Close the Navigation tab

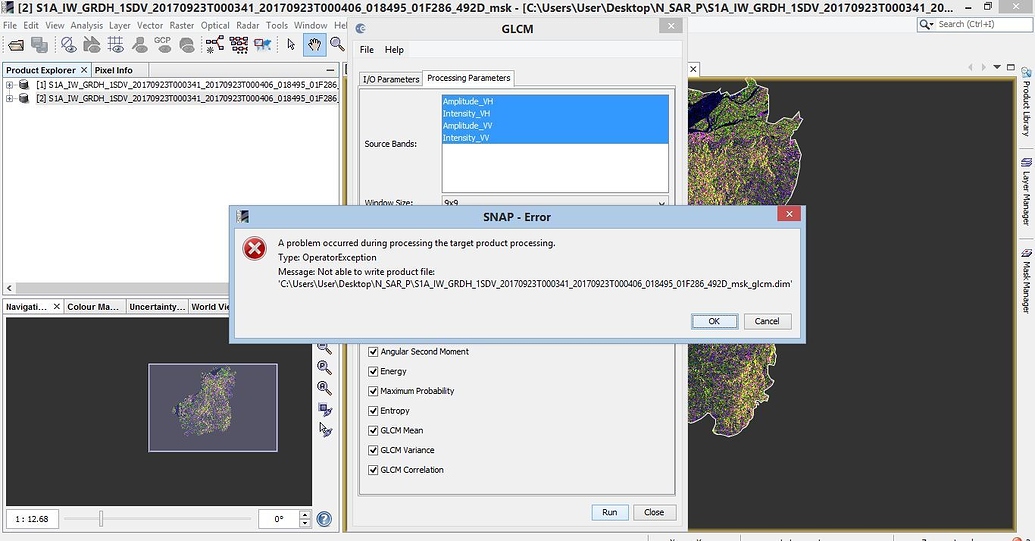[x=57, y=307]
